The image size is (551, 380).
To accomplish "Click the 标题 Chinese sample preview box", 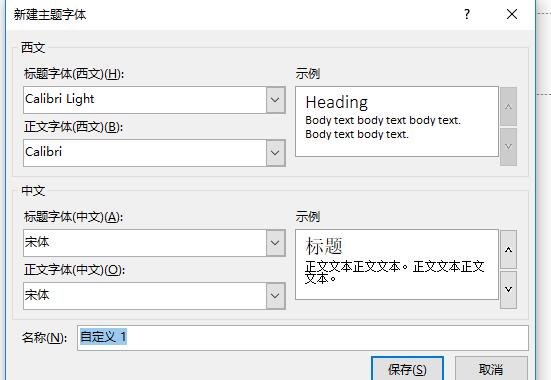I will coord(397,265).
